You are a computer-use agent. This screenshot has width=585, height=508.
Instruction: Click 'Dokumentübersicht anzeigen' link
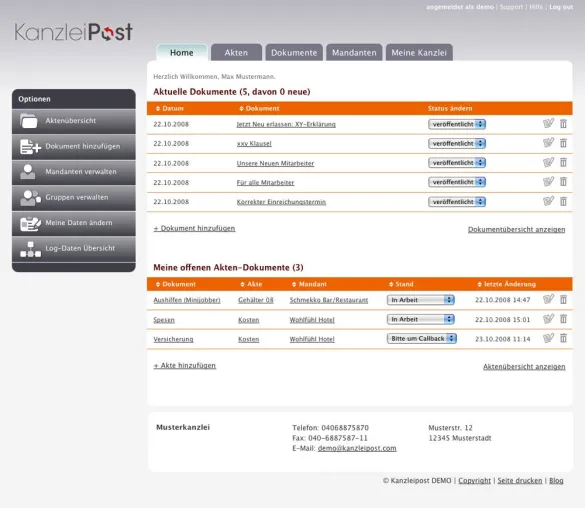tap(517, 229)
